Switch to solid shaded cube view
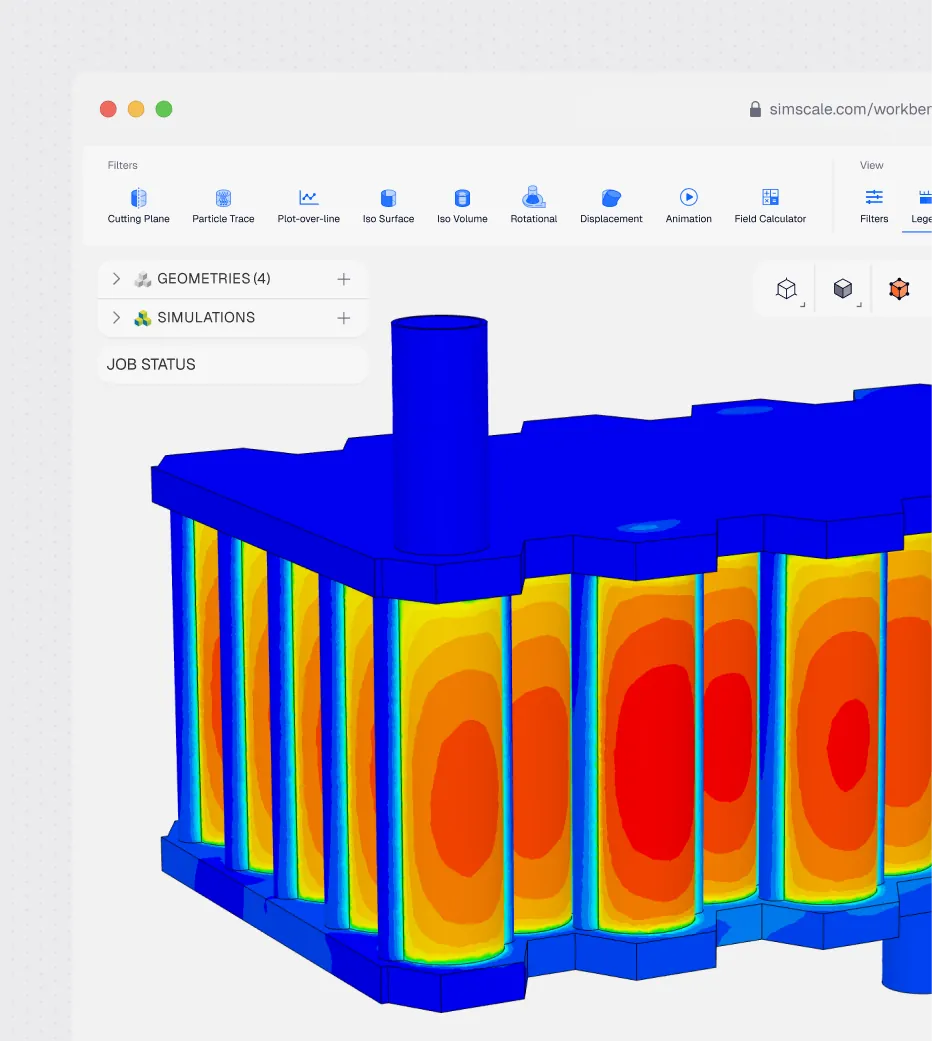The height and width of the screenshot is (1041, 932). [843, 289]
